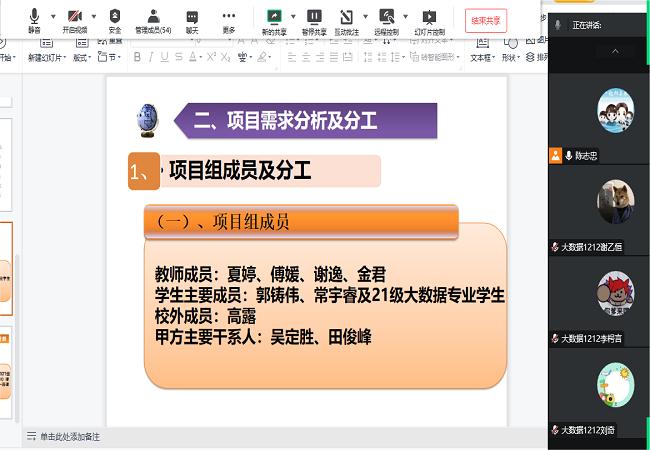Open the 安全 security shield icon
Image resolution: width=650 pixels, height=450 pixels.
click(x=115, y=19)
